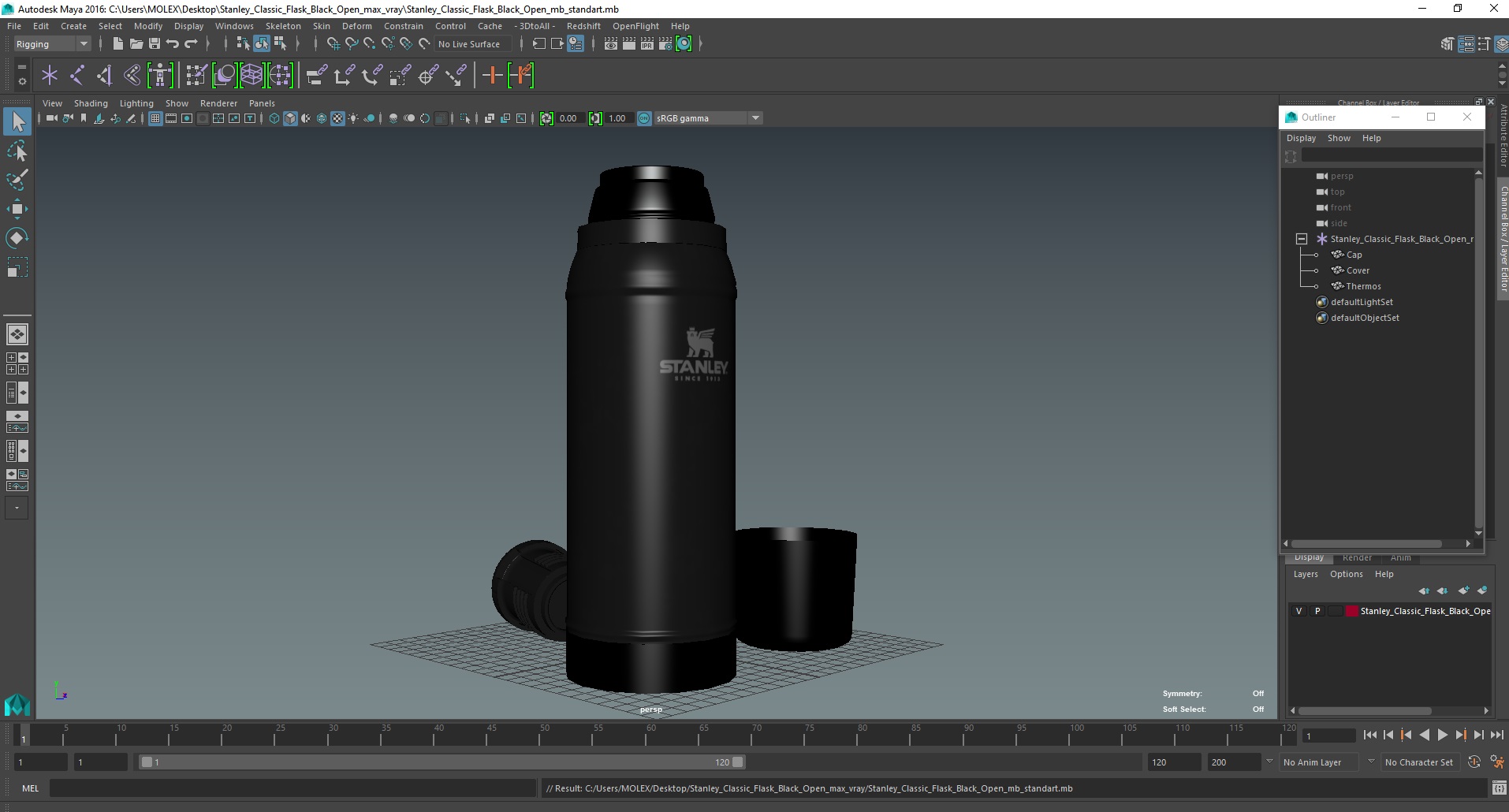Click the Undo arrow icon
The height and width of the screenshot is (812, 1509).
172,44
